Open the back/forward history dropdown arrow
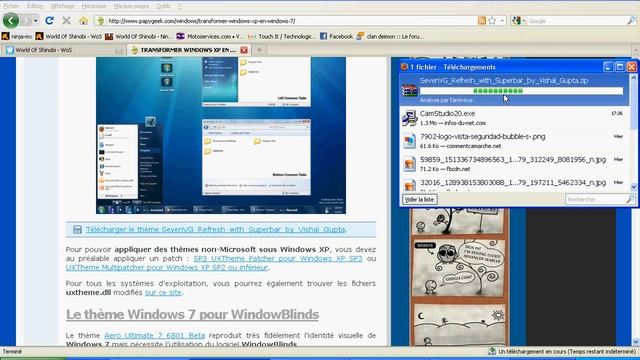640x360 pixels. [x=36, y=20]
